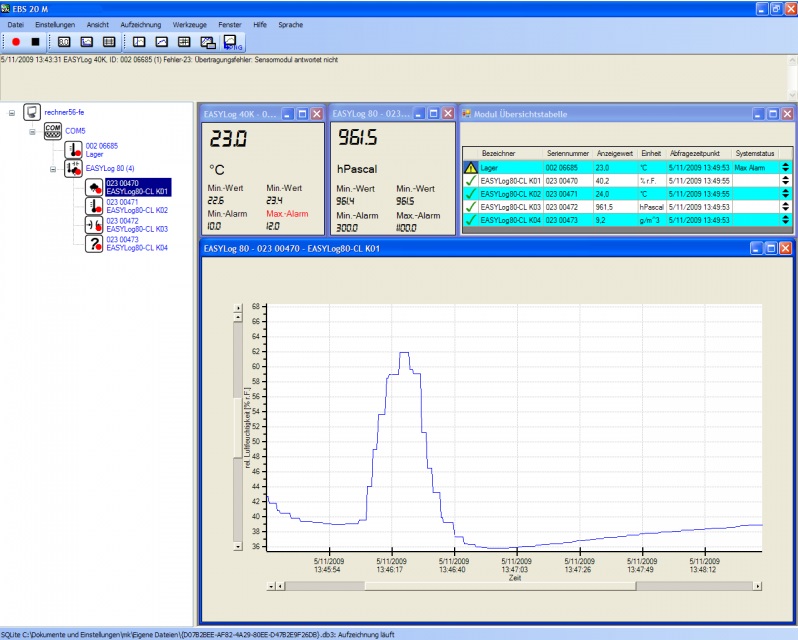Click the red Max.-Alarm label

click(x=287, y=214)
